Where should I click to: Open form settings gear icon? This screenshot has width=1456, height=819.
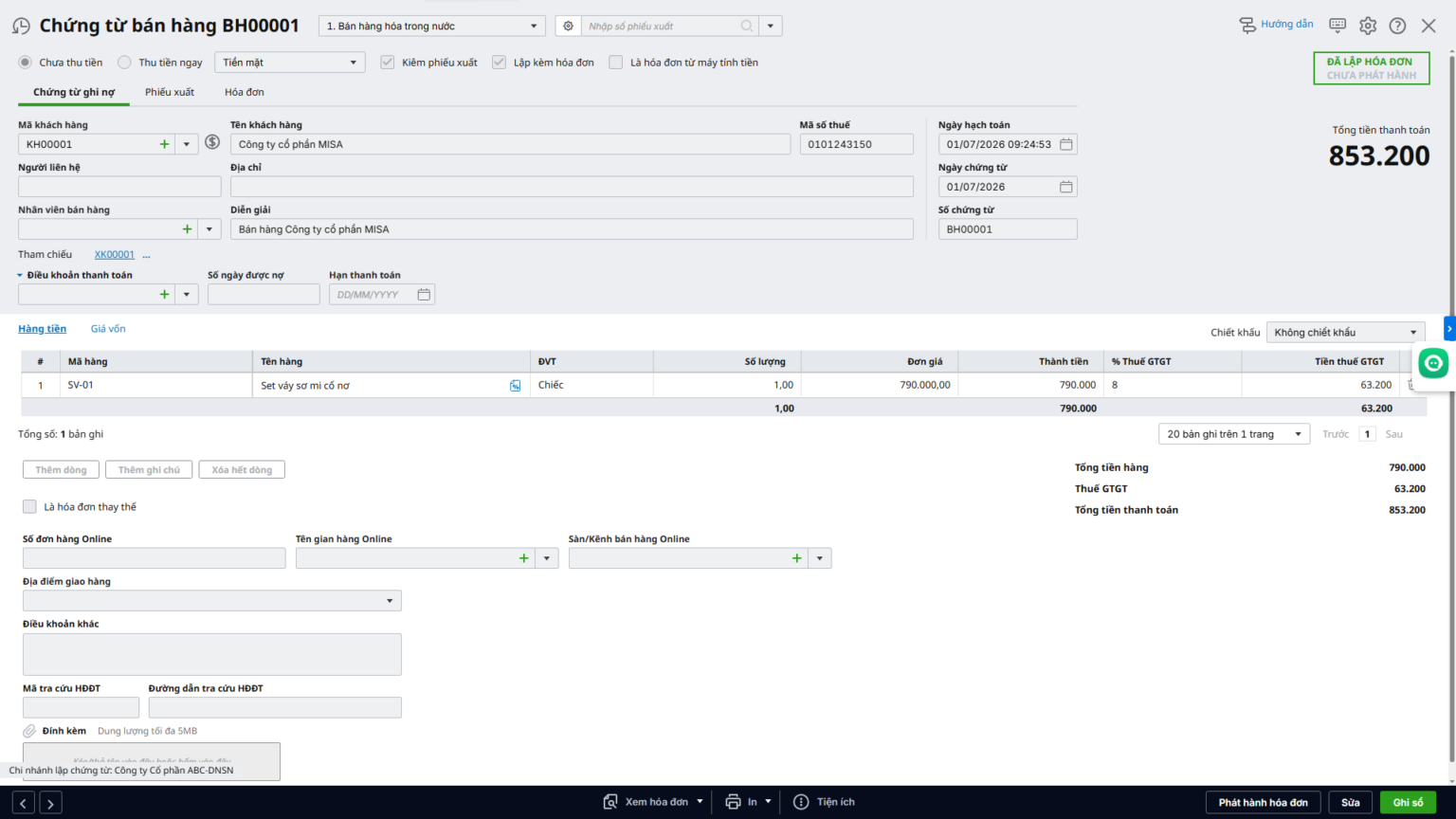(1368, 26)
